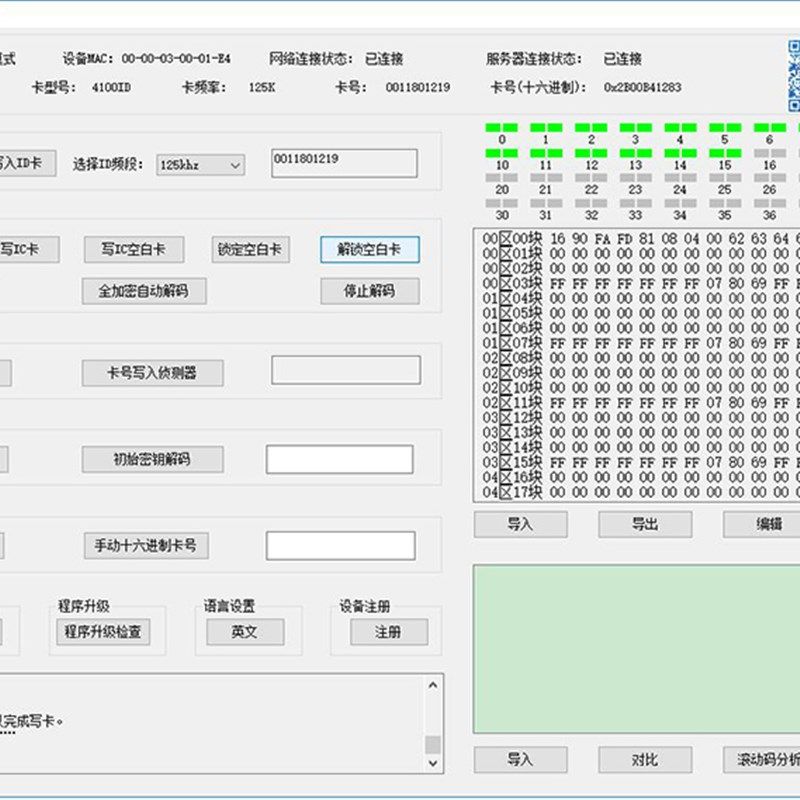Switch language with the 英文 button

(245, 632)
